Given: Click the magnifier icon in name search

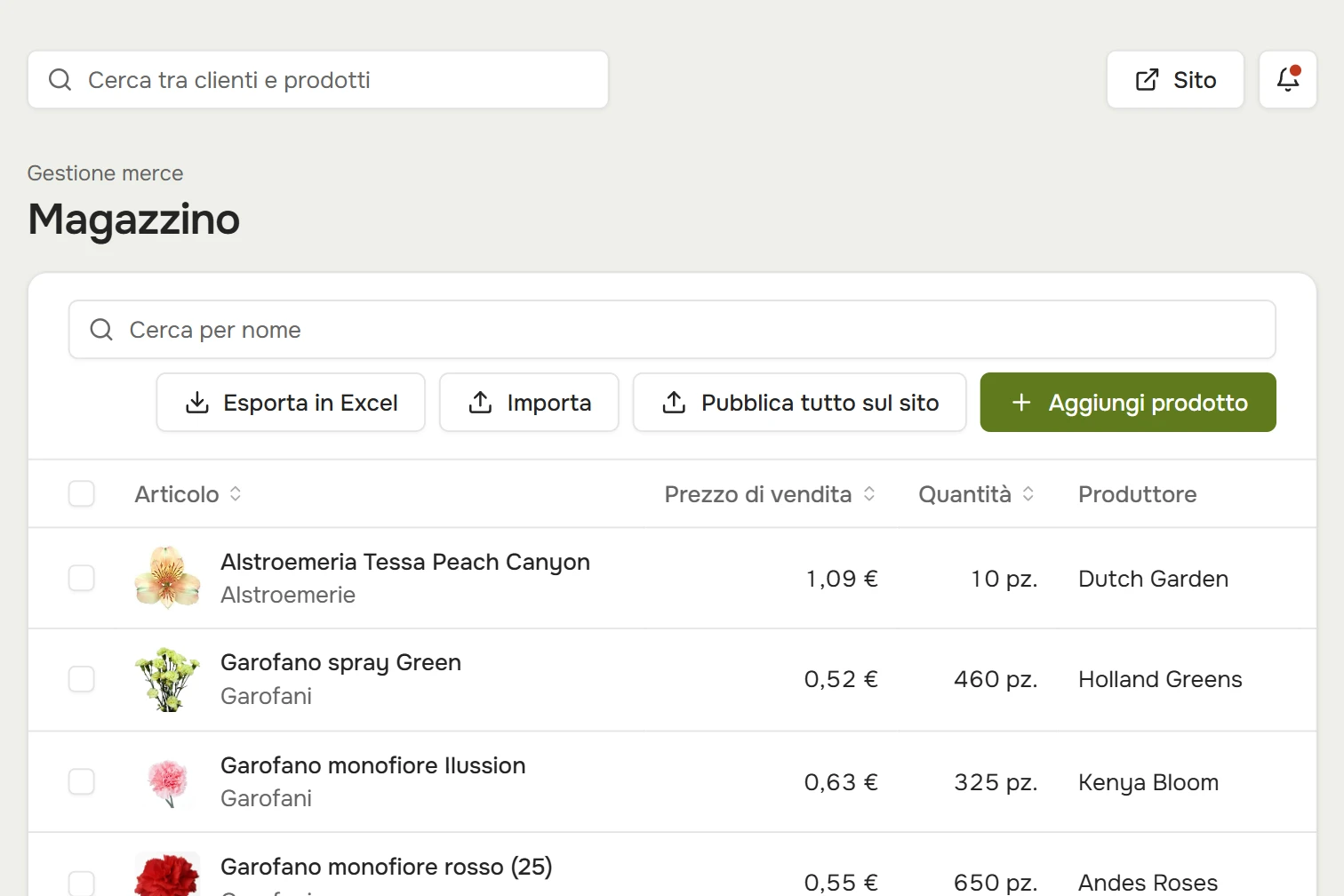Looking at the screenshot, I should [101, 330].
